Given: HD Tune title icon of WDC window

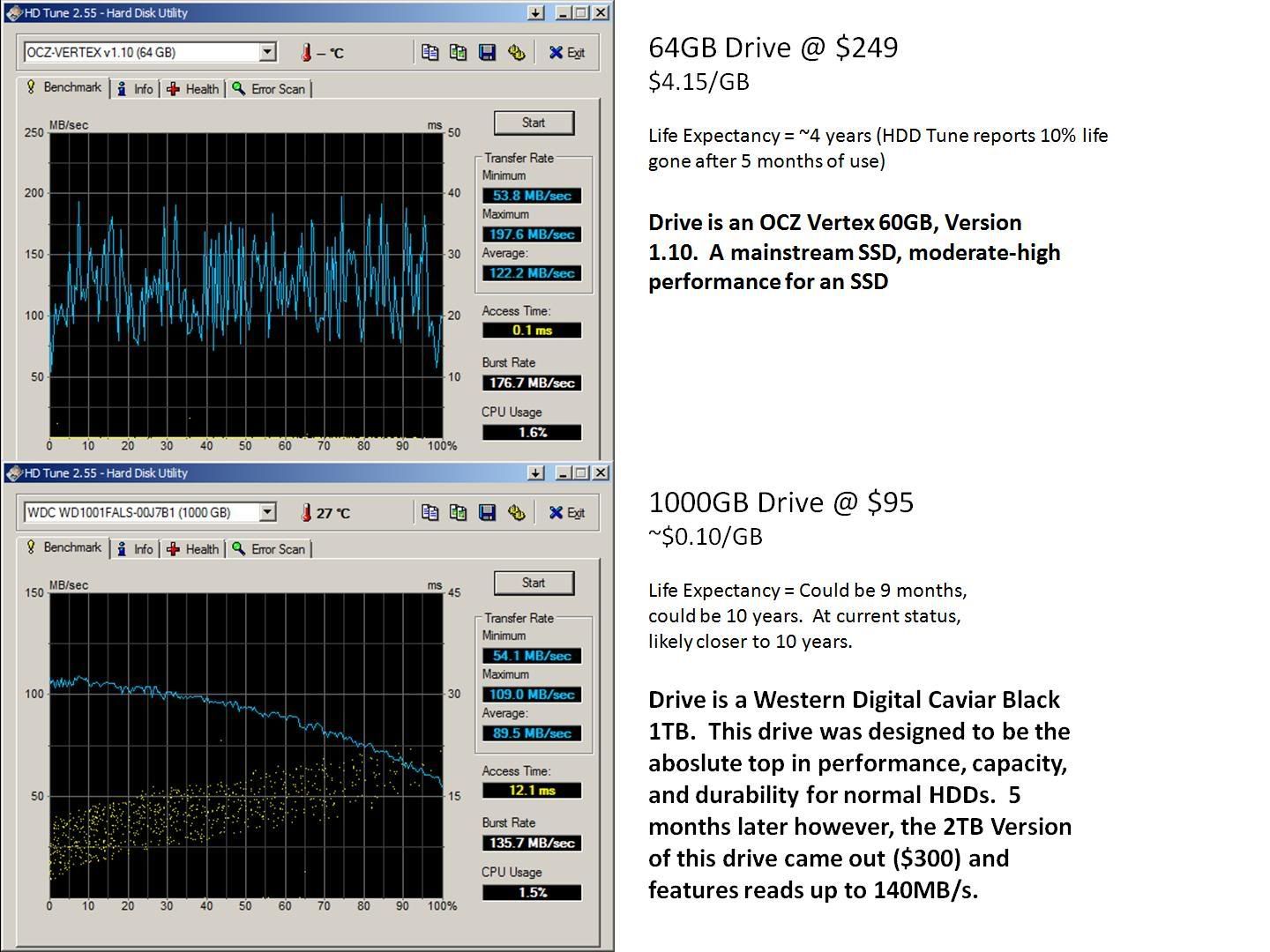Looking at the screenshot, I should point(13,473).
